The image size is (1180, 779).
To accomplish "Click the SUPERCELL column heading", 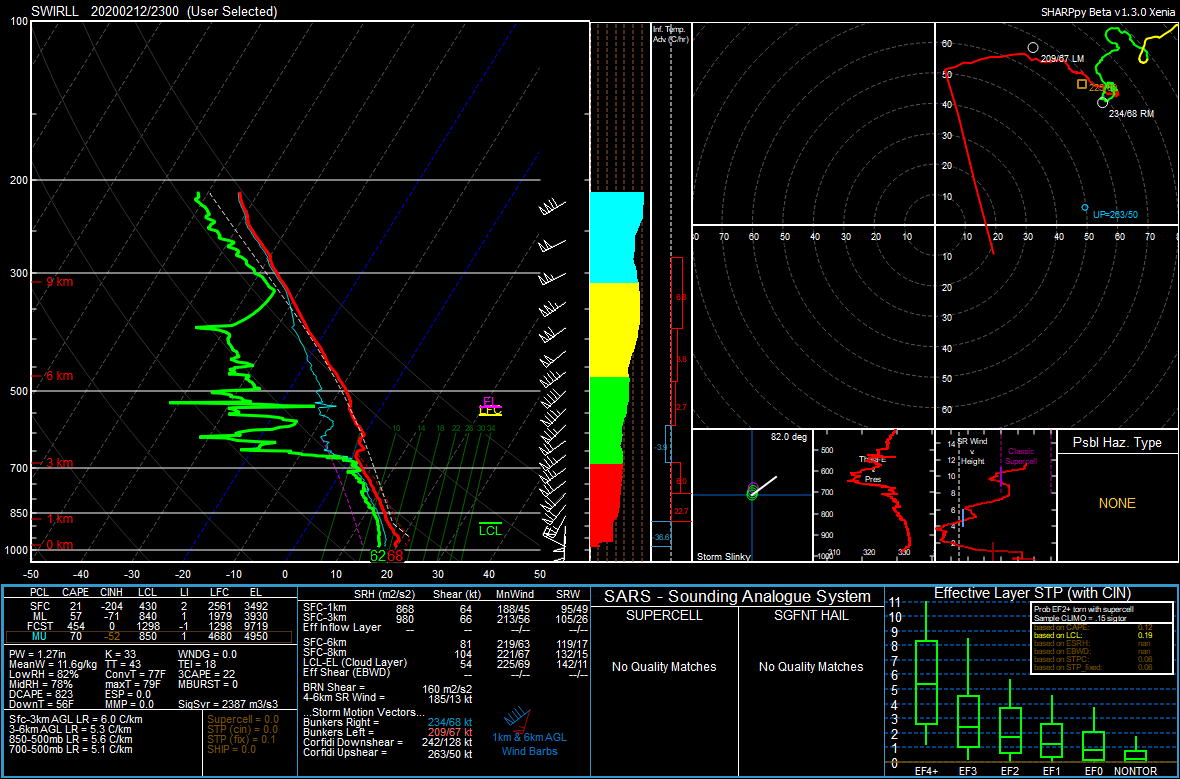I will tap(664, 615).
